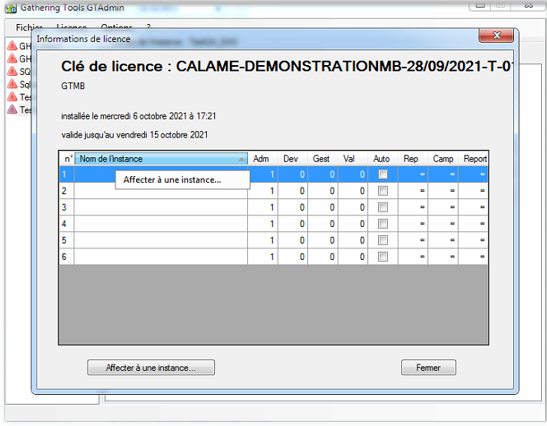Select the first Tes instance warning icon
Image resolution: width=547 pixels, height=426 pixels.
[13, 96]
